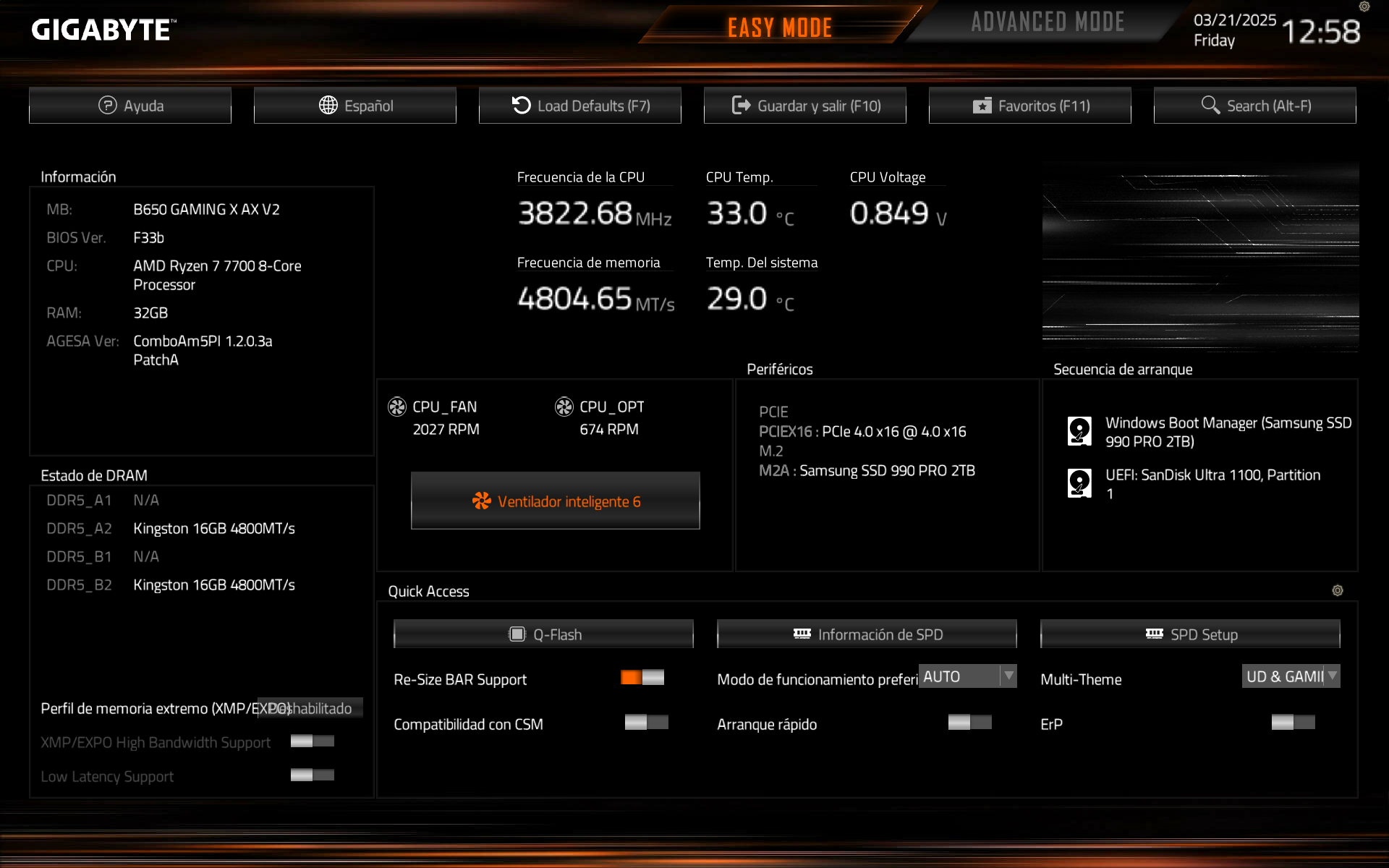Click the magnifier icon on Search
This screenshot has width=1389, height=868.
click(1210, 106)
